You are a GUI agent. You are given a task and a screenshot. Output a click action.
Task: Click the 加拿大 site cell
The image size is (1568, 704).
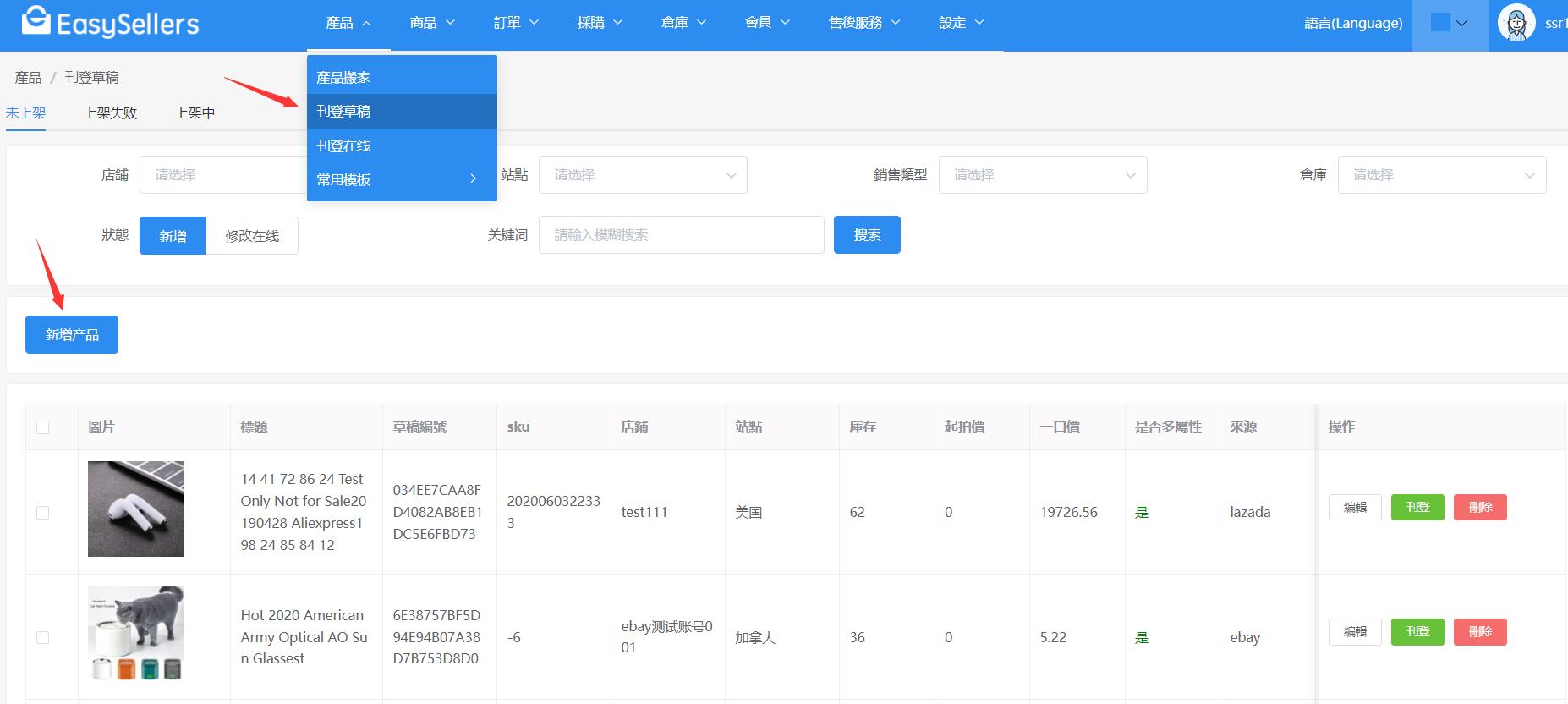[x=755, y=637]
